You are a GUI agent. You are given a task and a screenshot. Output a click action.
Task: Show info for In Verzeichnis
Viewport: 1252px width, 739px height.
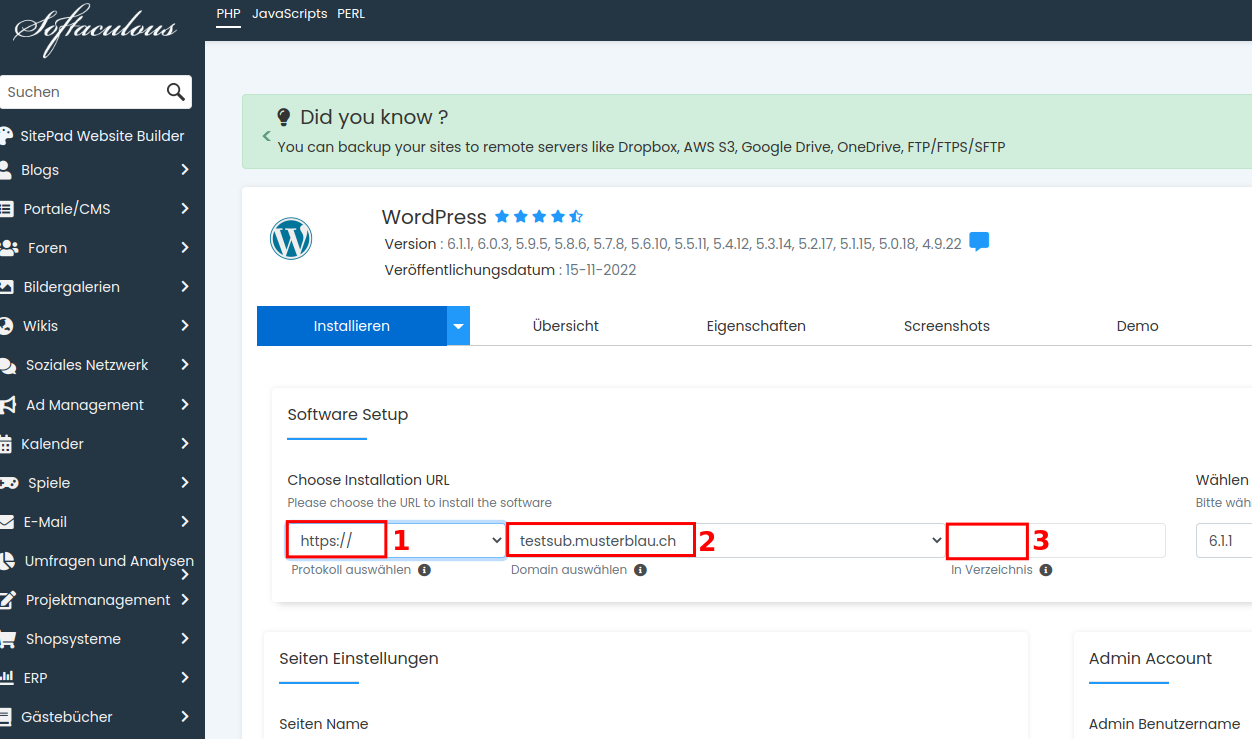coord(1045,570)
